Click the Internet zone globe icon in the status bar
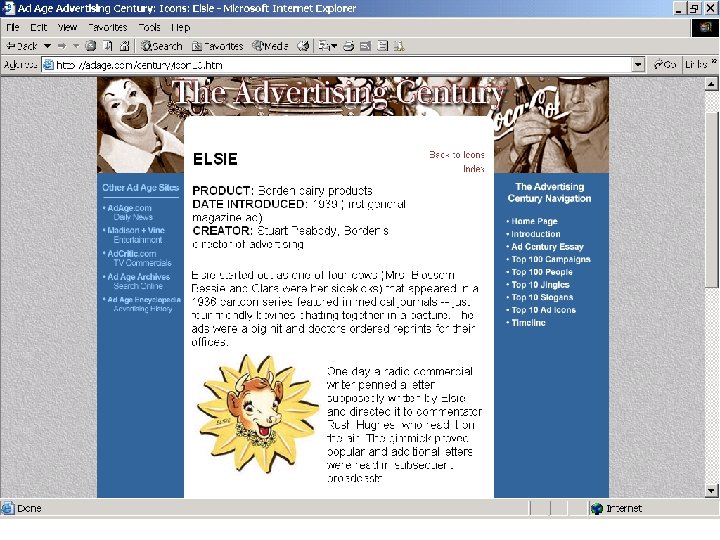 [x=596, y=508]
